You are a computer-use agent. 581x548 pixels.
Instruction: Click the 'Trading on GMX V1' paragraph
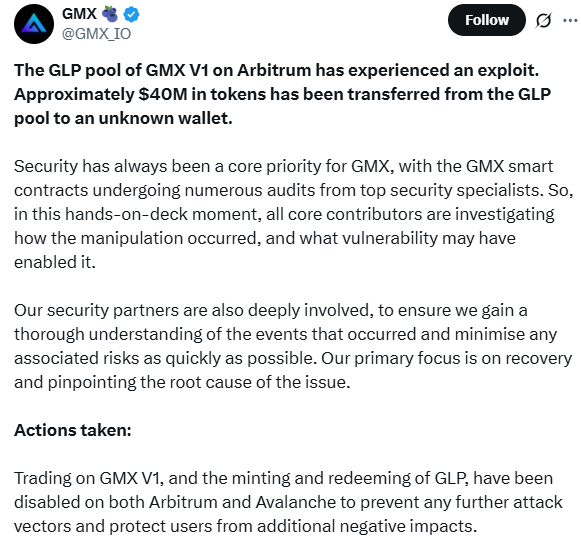tap(288, 502)
